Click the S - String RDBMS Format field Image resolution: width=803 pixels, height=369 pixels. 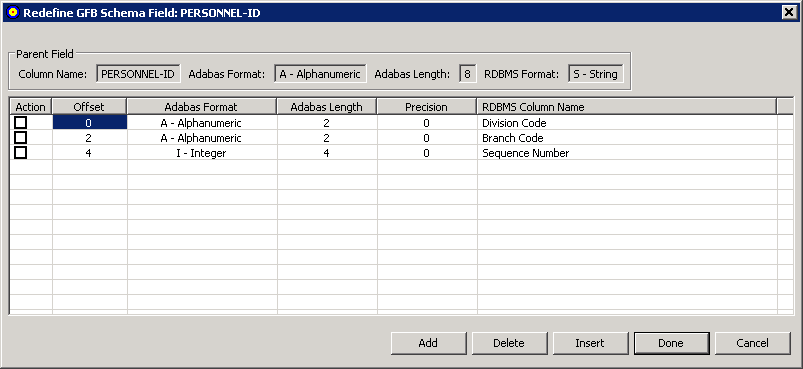(x=596, y=74)
